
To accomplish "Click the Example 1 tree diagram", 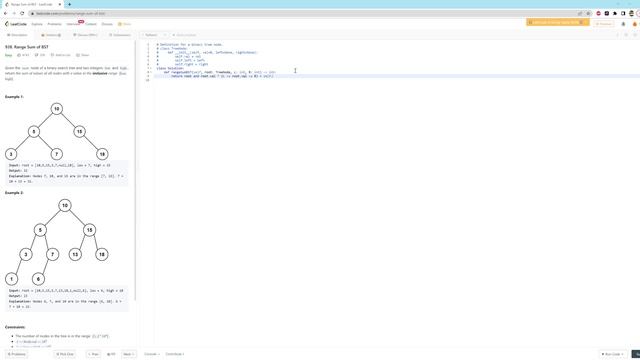I will [x=57, y=131].
